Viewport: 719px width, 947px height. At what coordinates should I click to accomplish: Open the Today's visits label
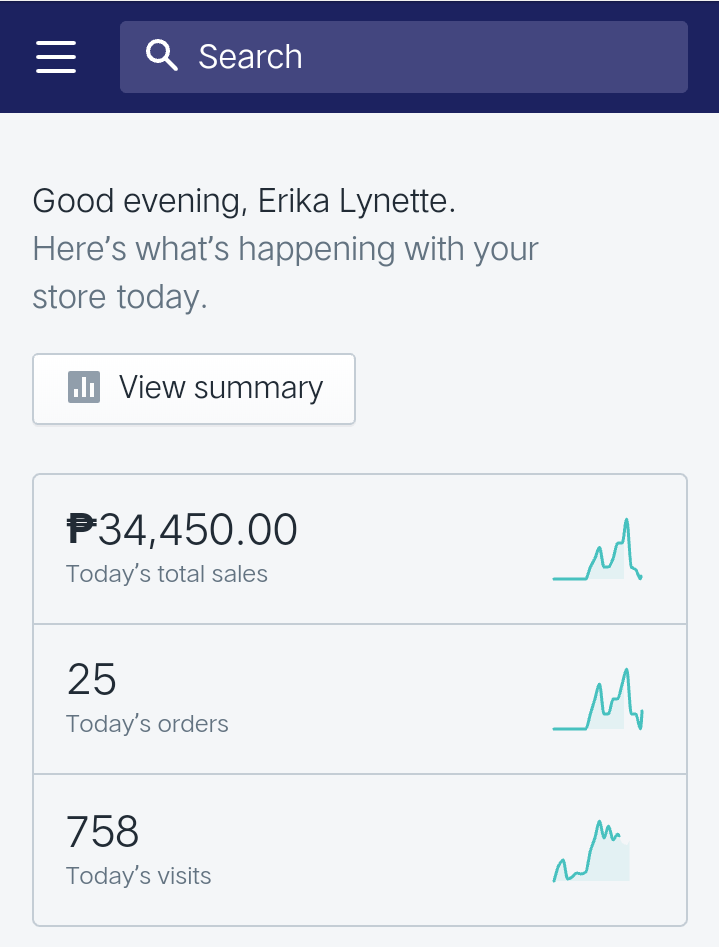138,876
